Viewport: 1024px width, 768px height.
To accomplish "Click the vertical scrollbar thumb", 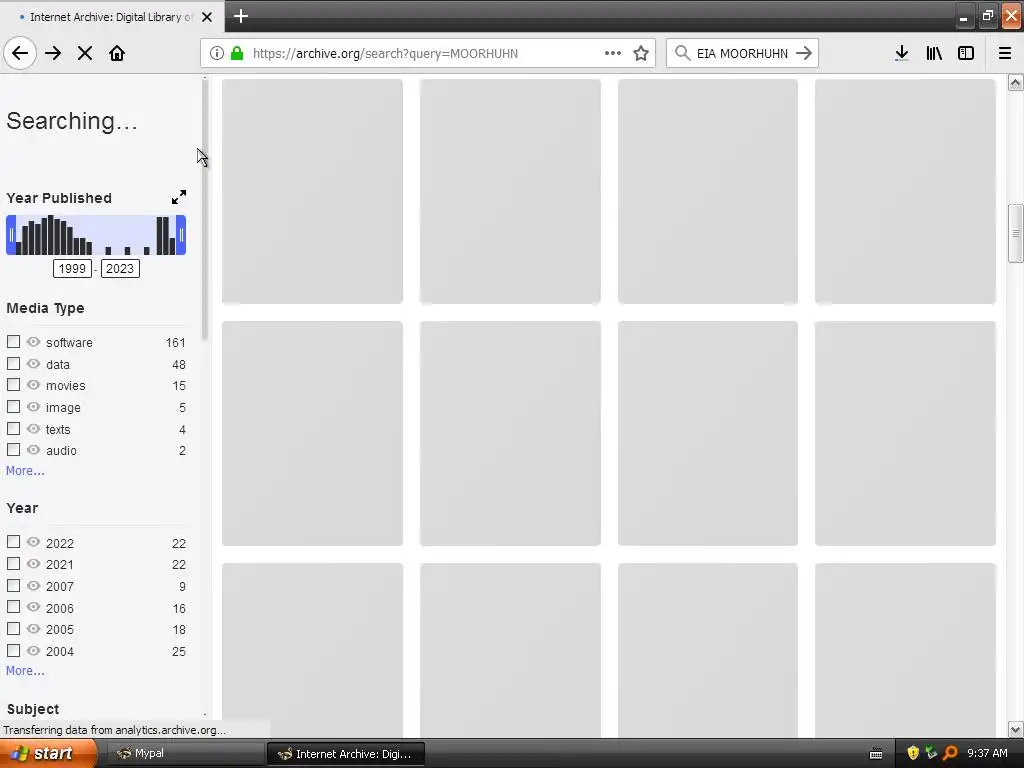I will click(1016, 233).
